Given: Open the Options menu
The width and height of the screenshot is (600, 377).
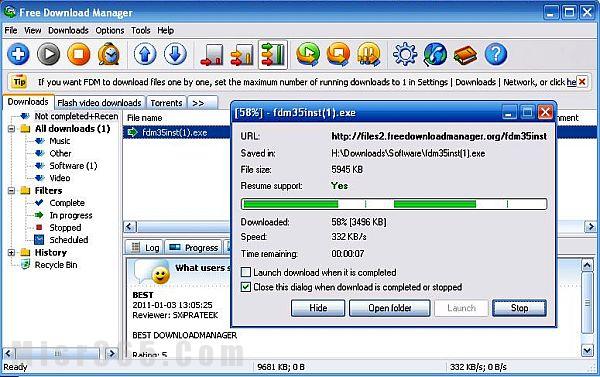Looking at the screenshot, I should coord(110,30).
